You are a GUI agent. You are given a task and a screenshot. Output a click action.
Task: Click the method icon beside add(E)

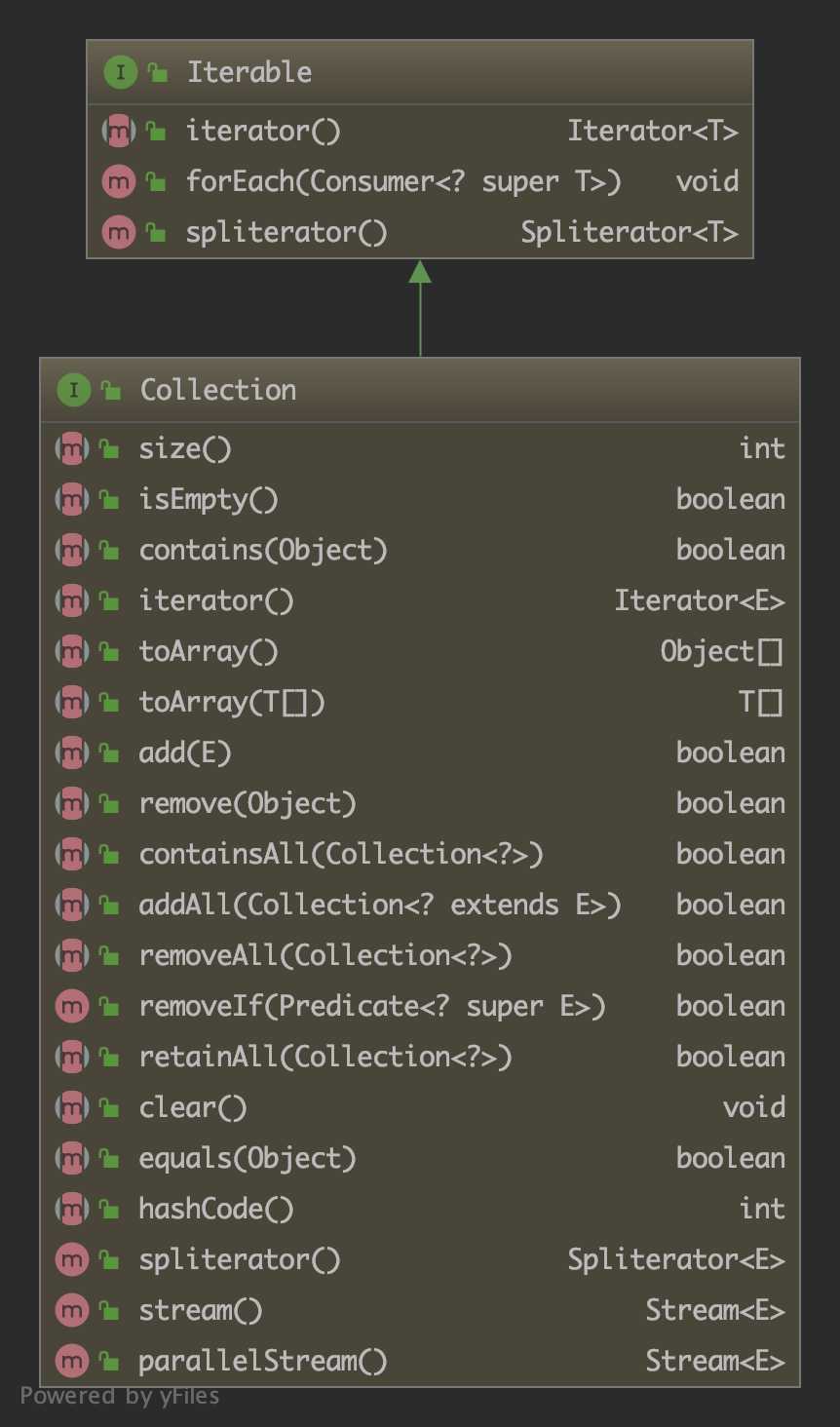(x=72, y=752)
